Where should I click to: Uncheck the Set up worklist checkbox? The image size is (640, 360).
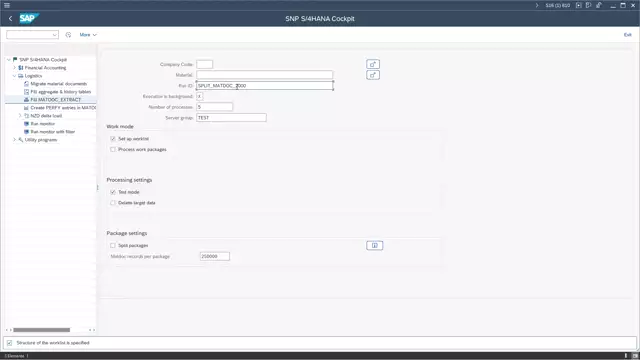click(113, 139)
